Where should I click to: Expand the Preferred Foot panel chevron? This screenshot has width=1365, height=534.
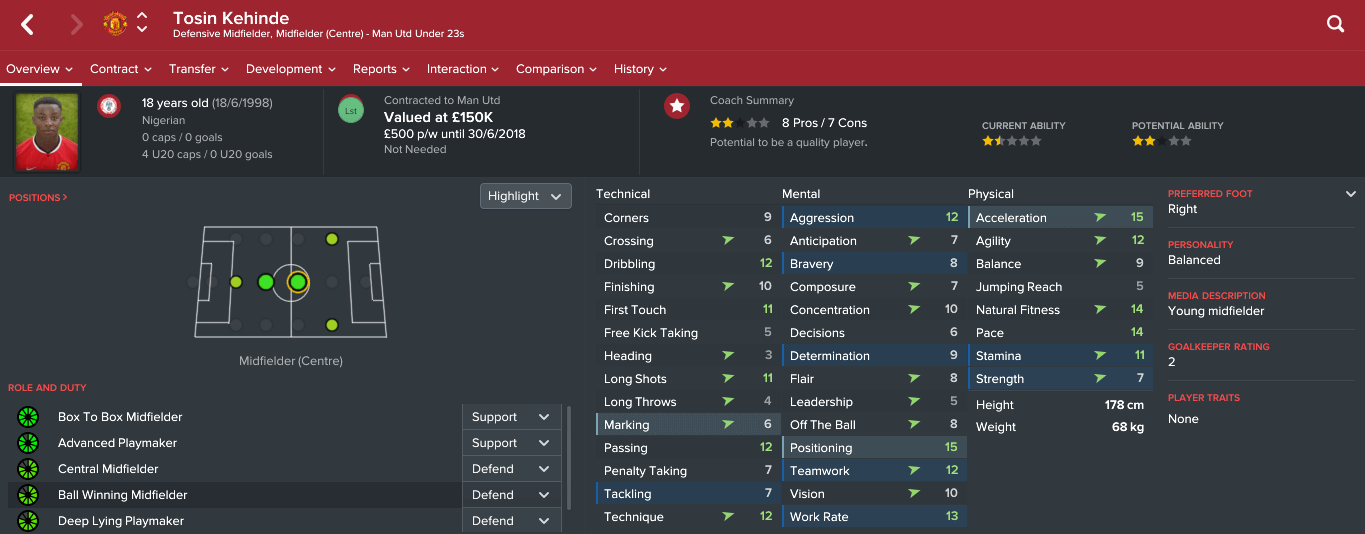[x=1351, y=194]
